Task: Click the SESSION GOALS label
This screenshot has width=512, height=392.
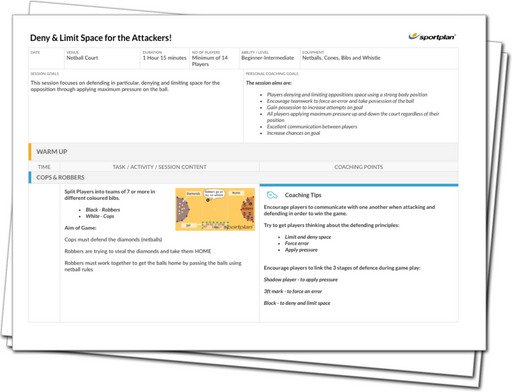Action: [x=45, y=74]
